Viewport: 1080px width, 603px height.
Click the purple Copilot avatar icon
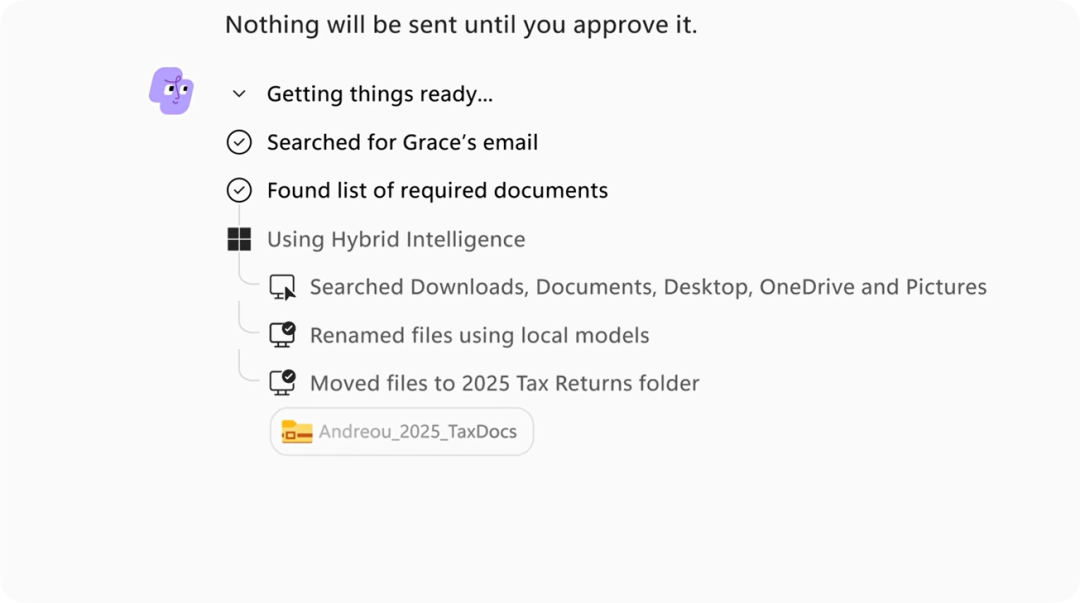pos(172,90)
